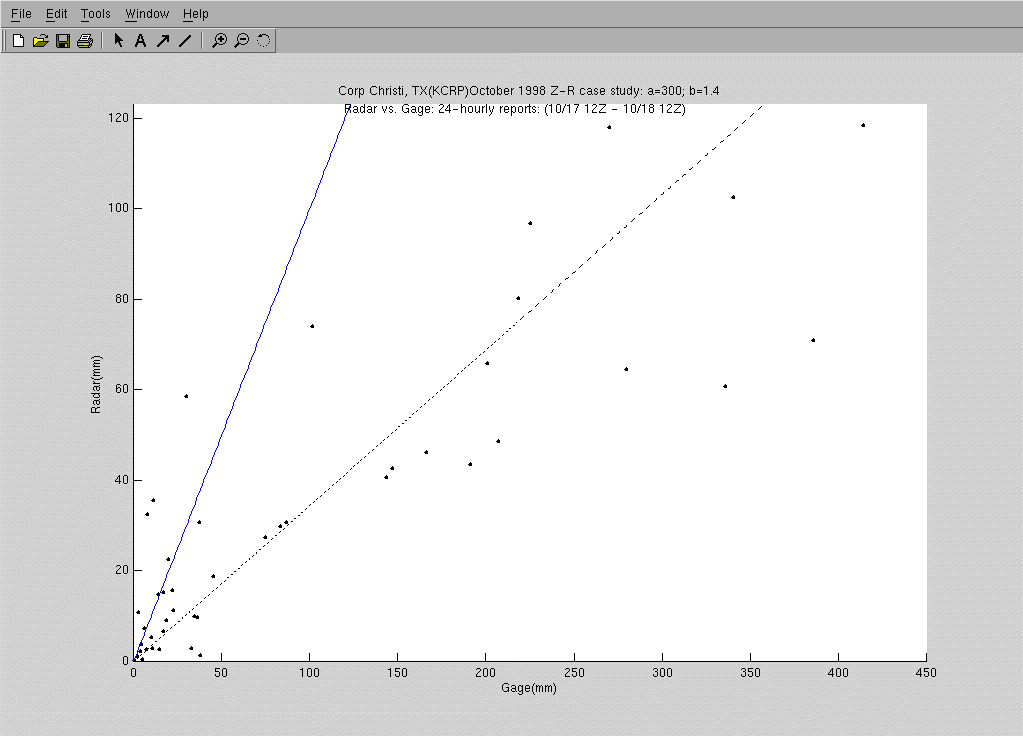
Task: Click y-axis tick label '120'
Action: tap(119, 118)
